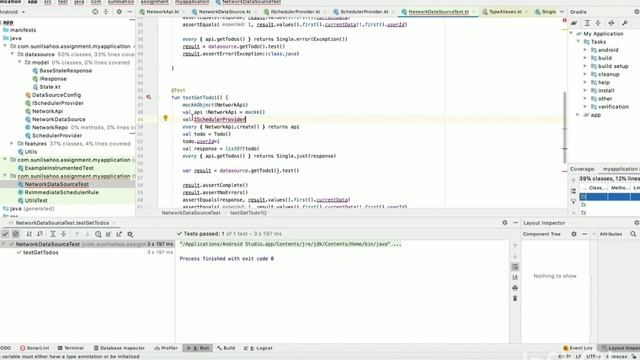Hide the Project panel with minus icon
This screenshot has height=360, width=640.
pyautogui.click(x=130, y=12)
